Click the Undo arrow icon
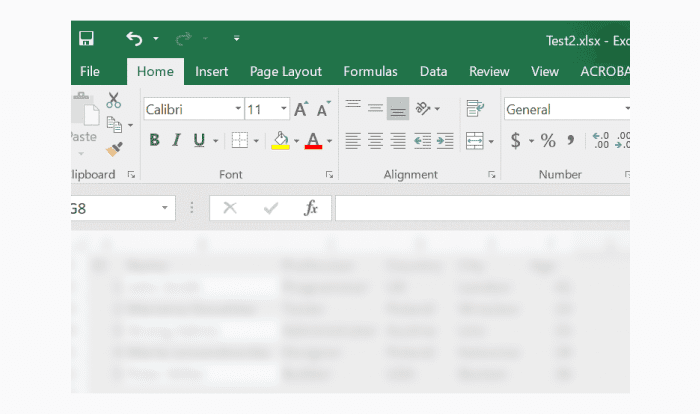Screen dimensions: 700x414 pyautogui.click(x=135, y=39)
